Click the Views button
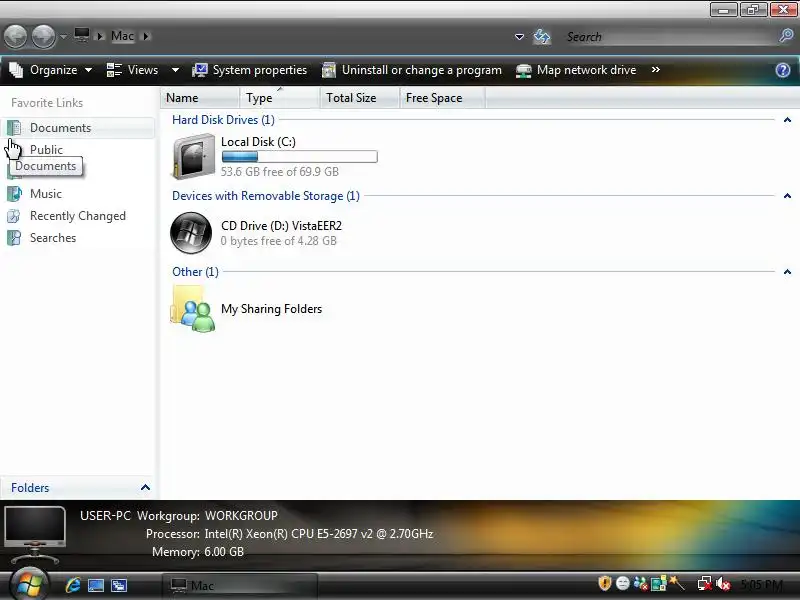800x600 pixels. pos(133,70)
